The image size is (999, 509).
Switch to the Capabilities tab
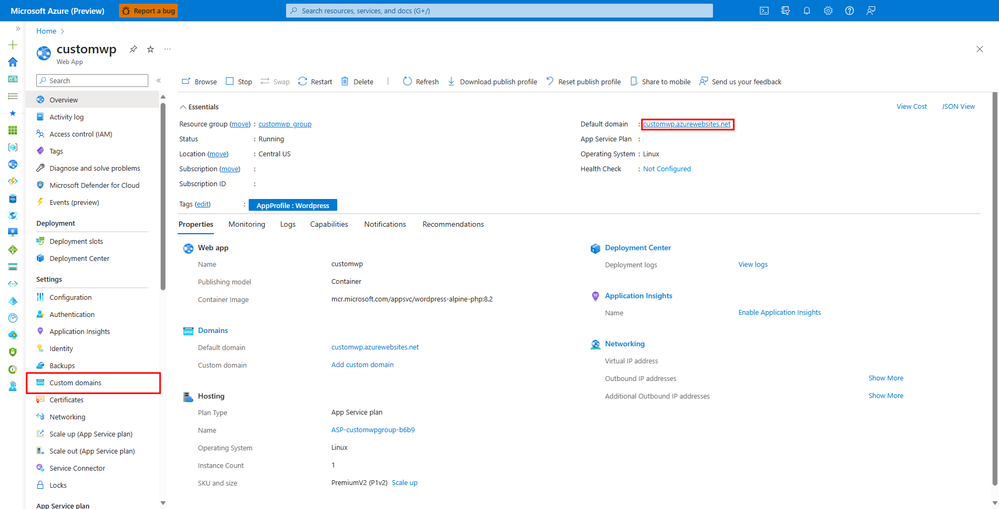coord(329,224)
